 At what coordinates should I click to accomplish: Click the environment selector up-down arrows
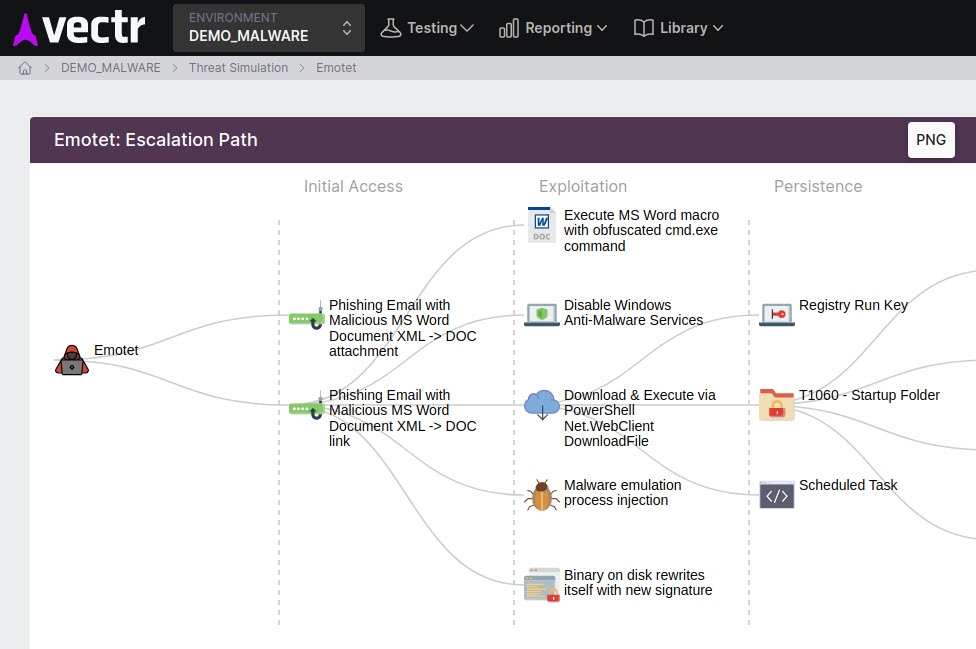coord(347,28)
